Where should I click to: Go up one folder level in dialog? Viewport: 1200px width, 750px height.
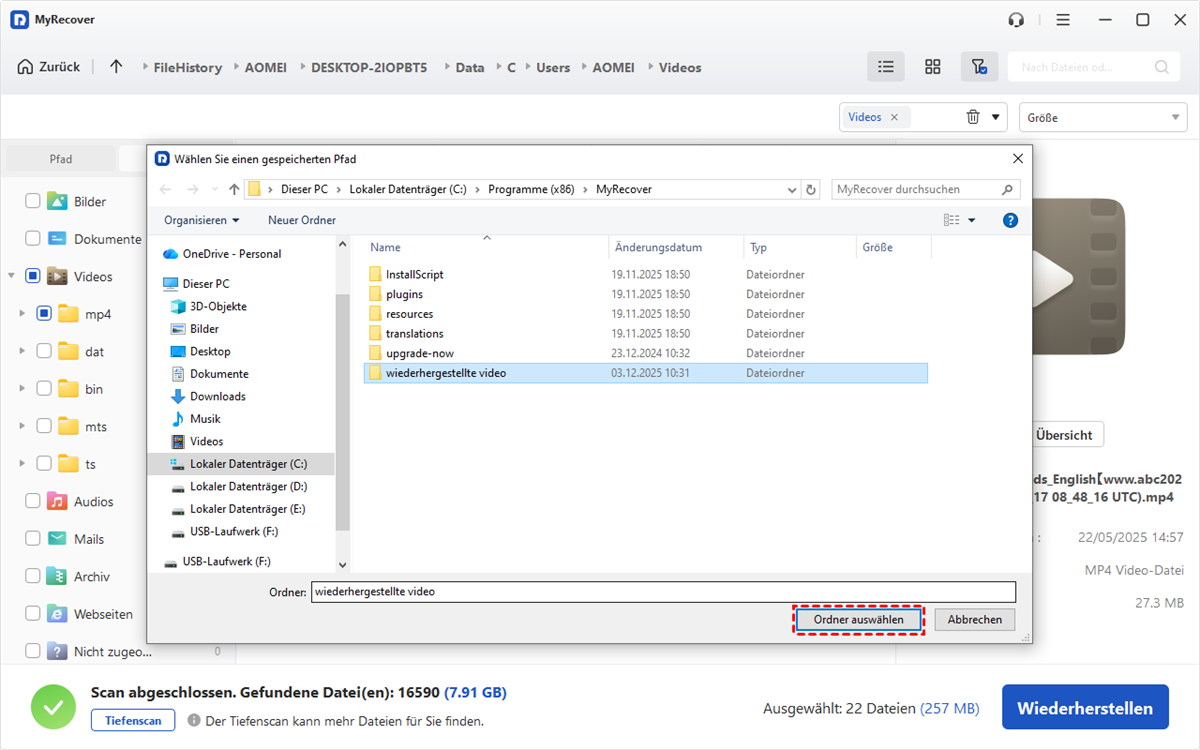point(234,189)
